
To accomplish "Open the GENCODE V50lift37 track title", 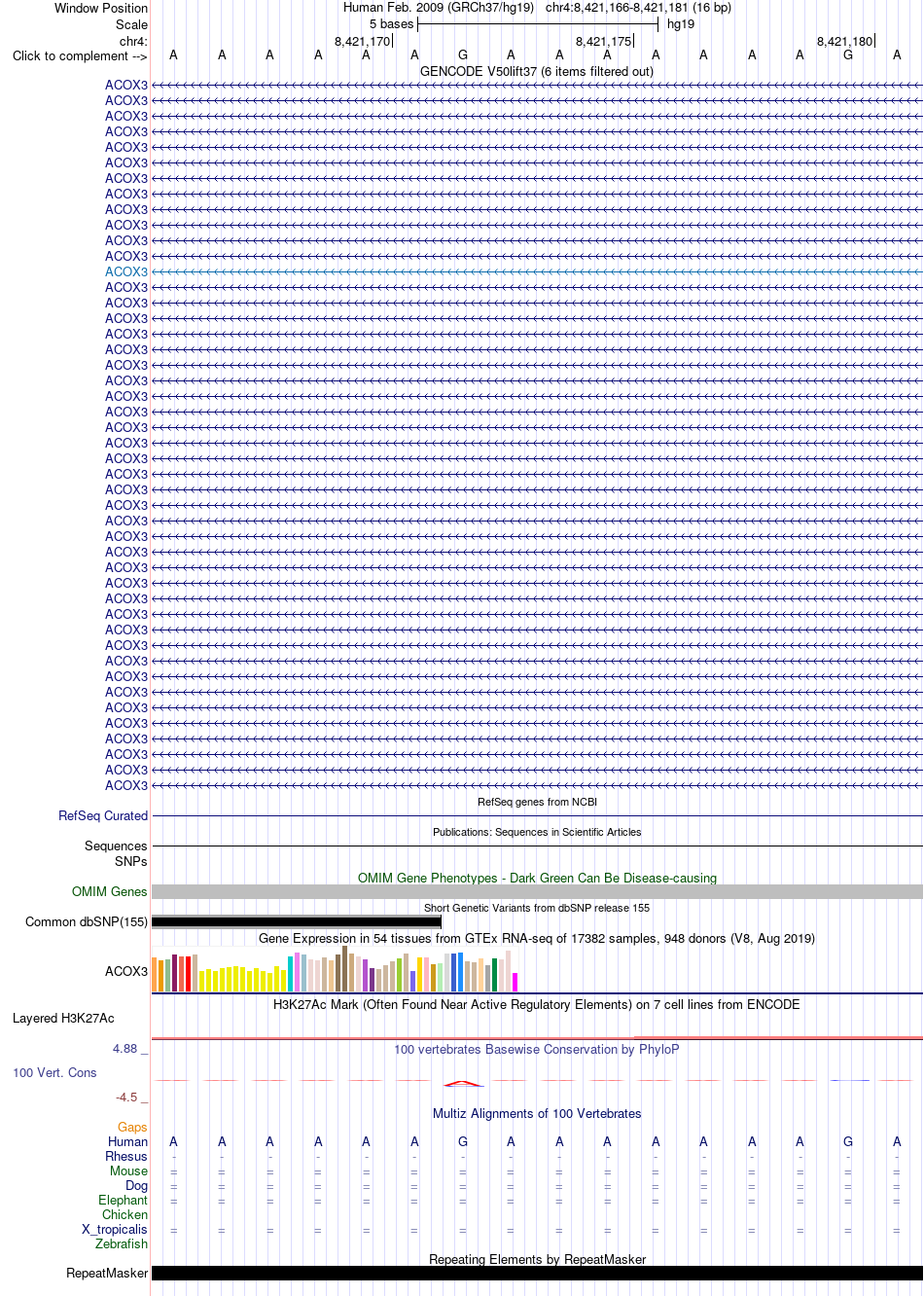I will [x=537, y=71].
